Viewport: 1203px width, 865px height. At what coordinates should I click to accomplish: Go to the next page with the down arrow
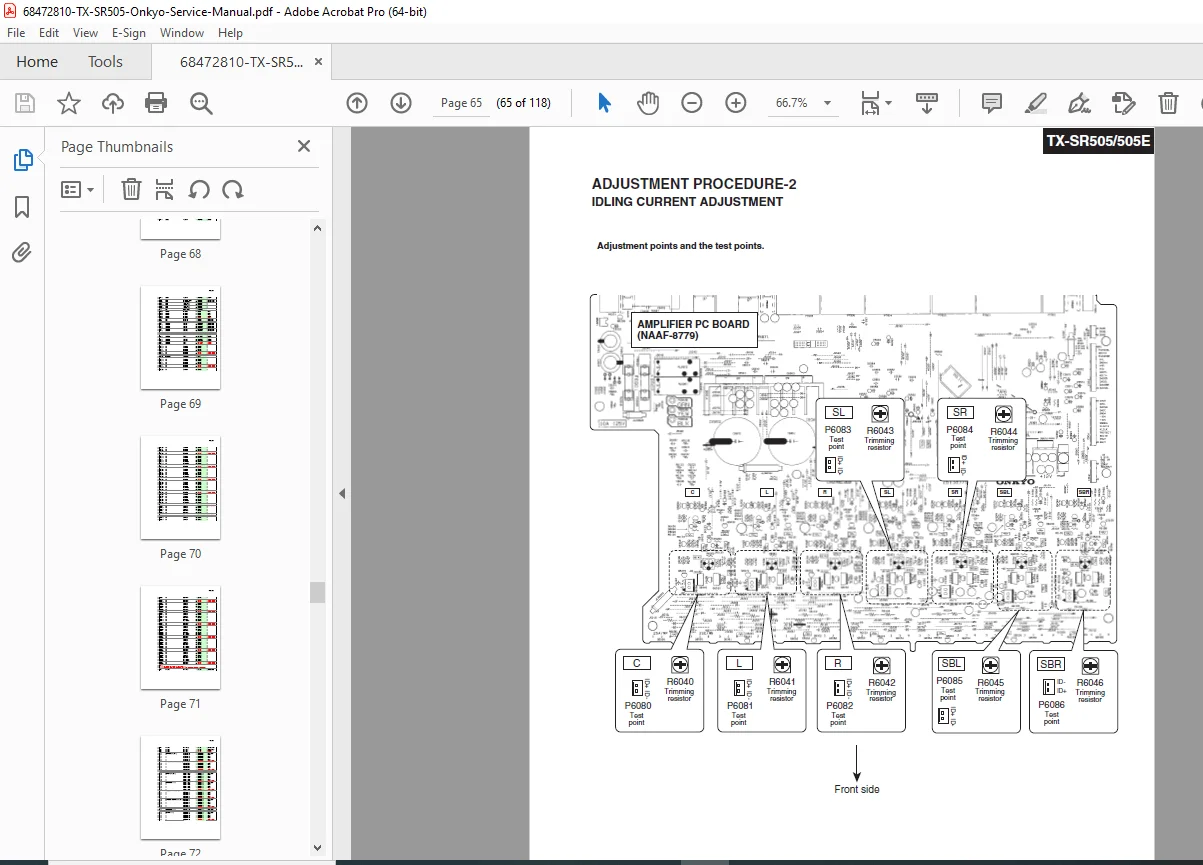pos(401,103)
